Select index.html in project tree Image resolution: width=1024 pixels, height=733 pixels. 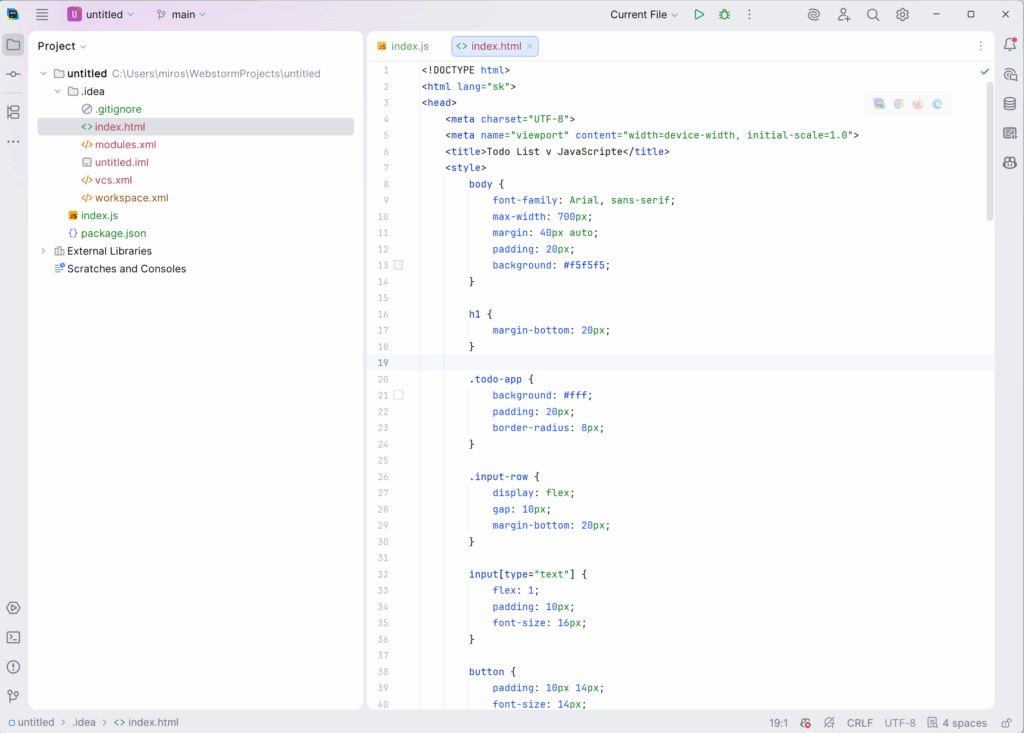point(196,127)
